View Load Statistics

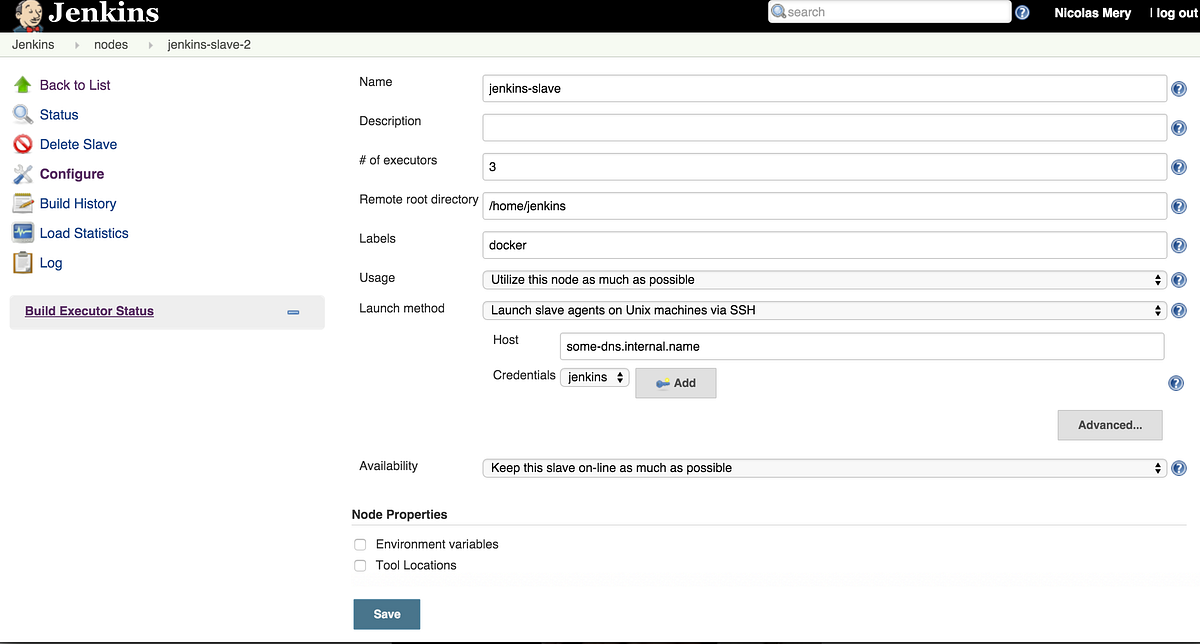point(84,233)
